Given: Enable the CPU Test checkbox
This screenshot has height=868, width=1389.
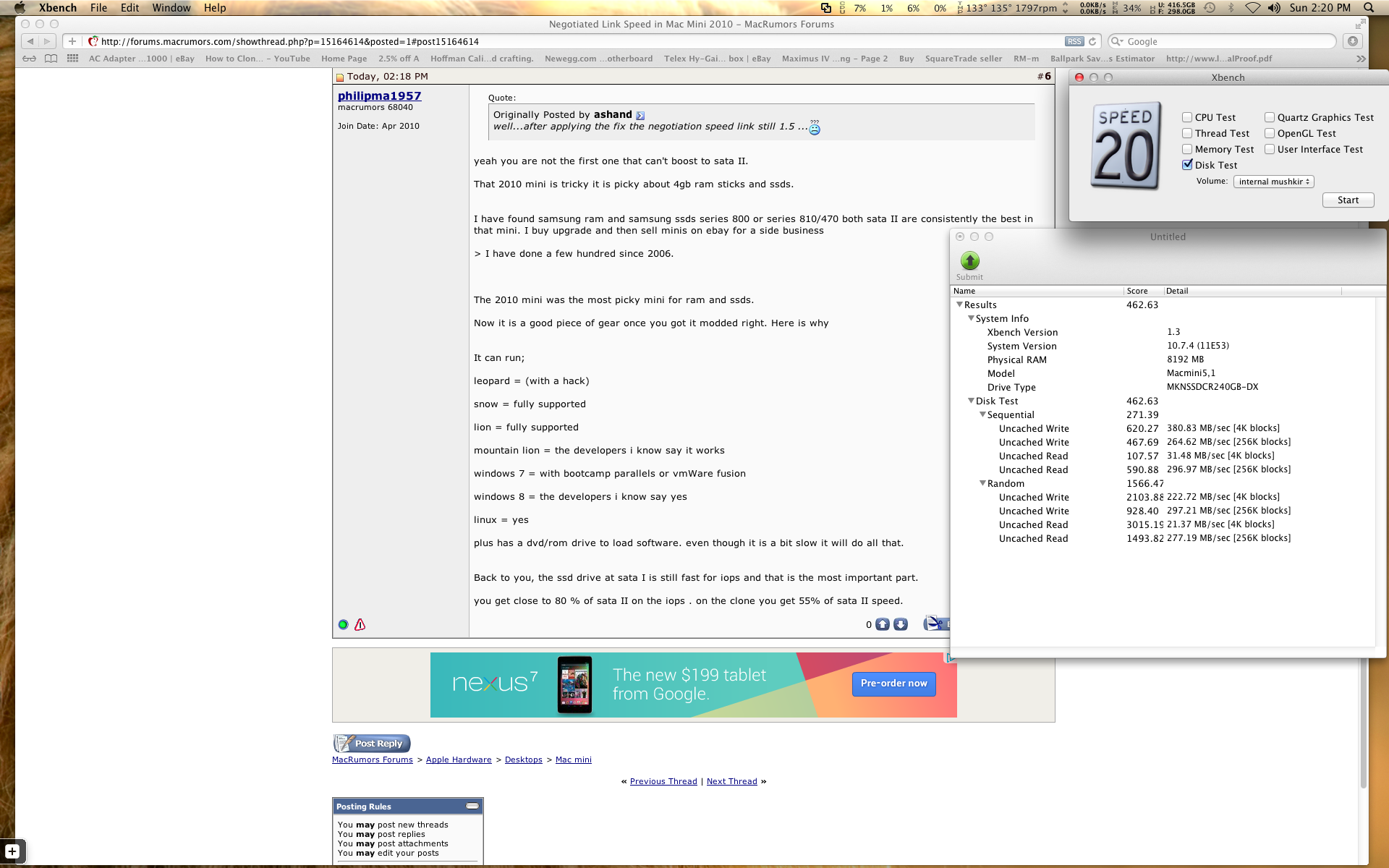Looking at the screenshot, I should [x=1187, y=117].
